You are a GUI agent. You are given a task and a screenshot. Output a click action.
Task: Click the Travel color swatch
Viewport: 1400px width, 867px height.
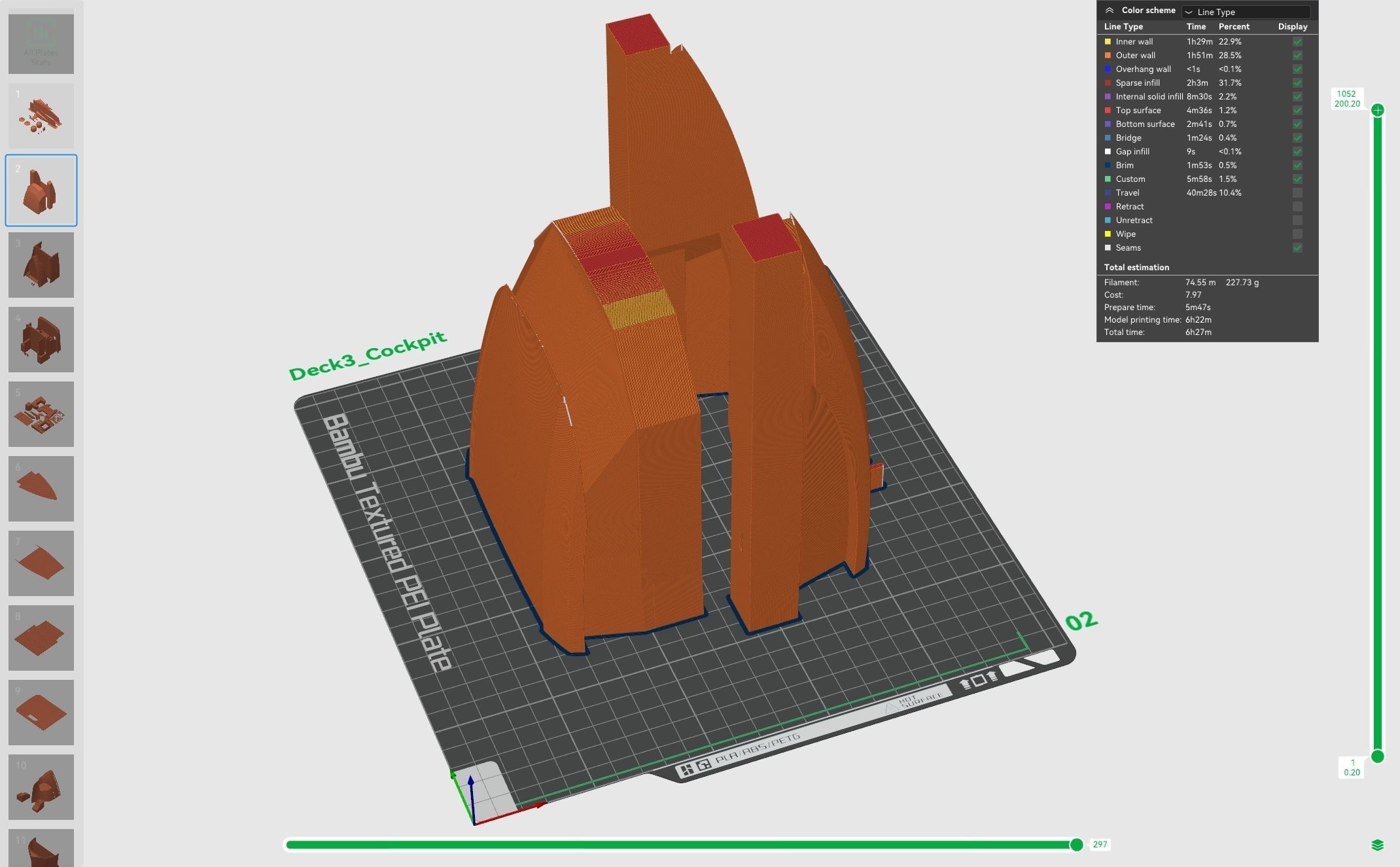tap(1108, 193)
